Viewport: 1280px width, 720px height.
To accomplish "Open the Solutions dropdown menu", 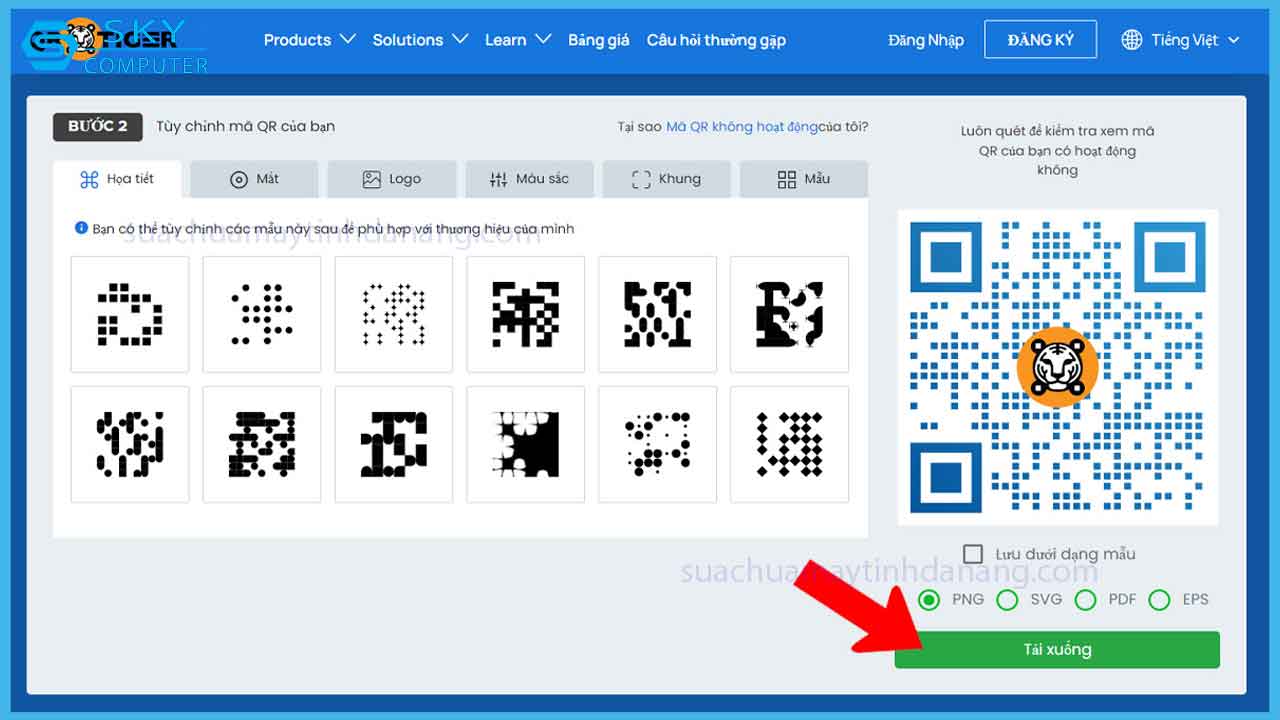I will (420, 40).
